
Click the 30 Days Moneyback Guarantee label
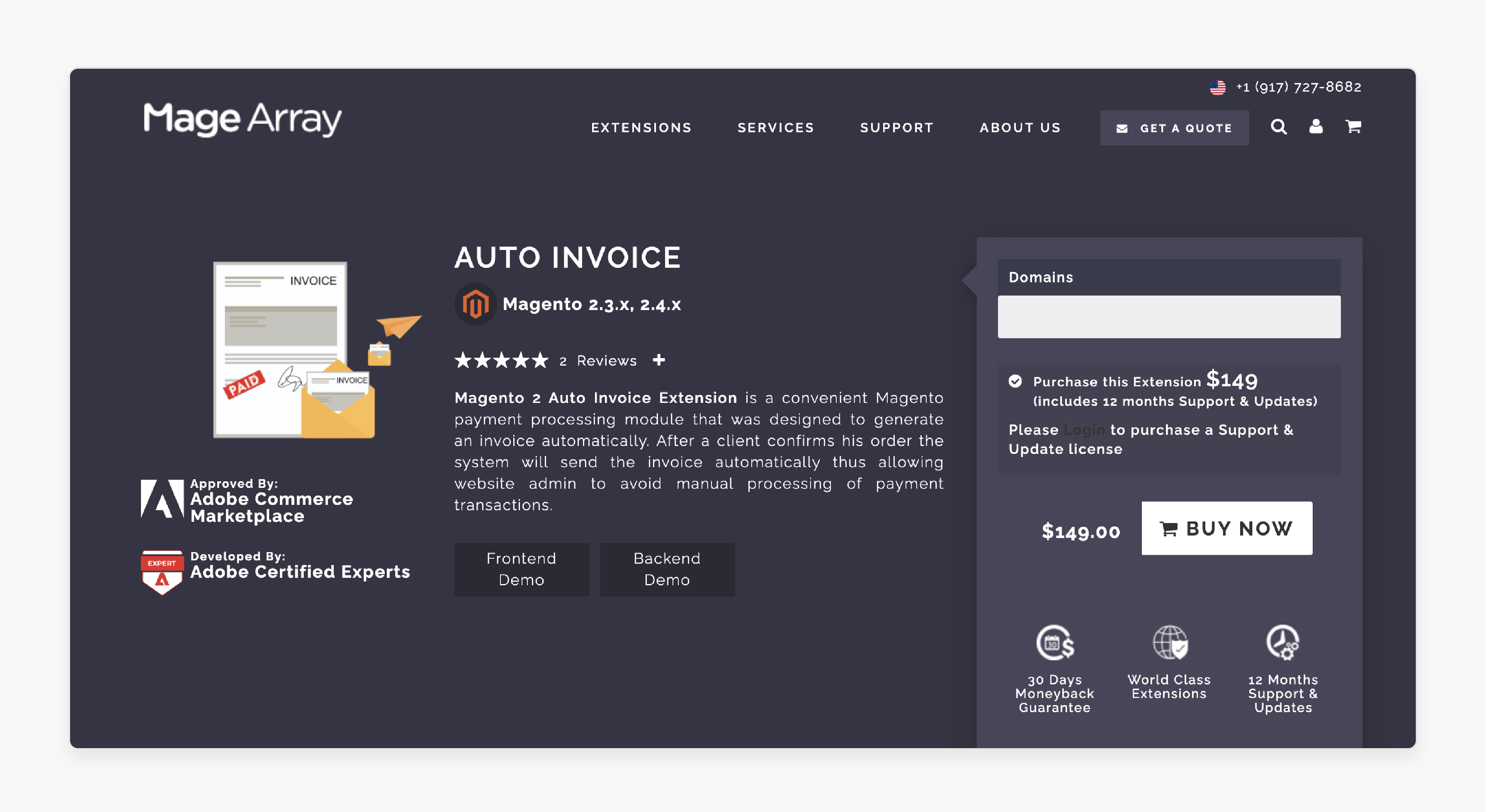tap(1055, 694)
